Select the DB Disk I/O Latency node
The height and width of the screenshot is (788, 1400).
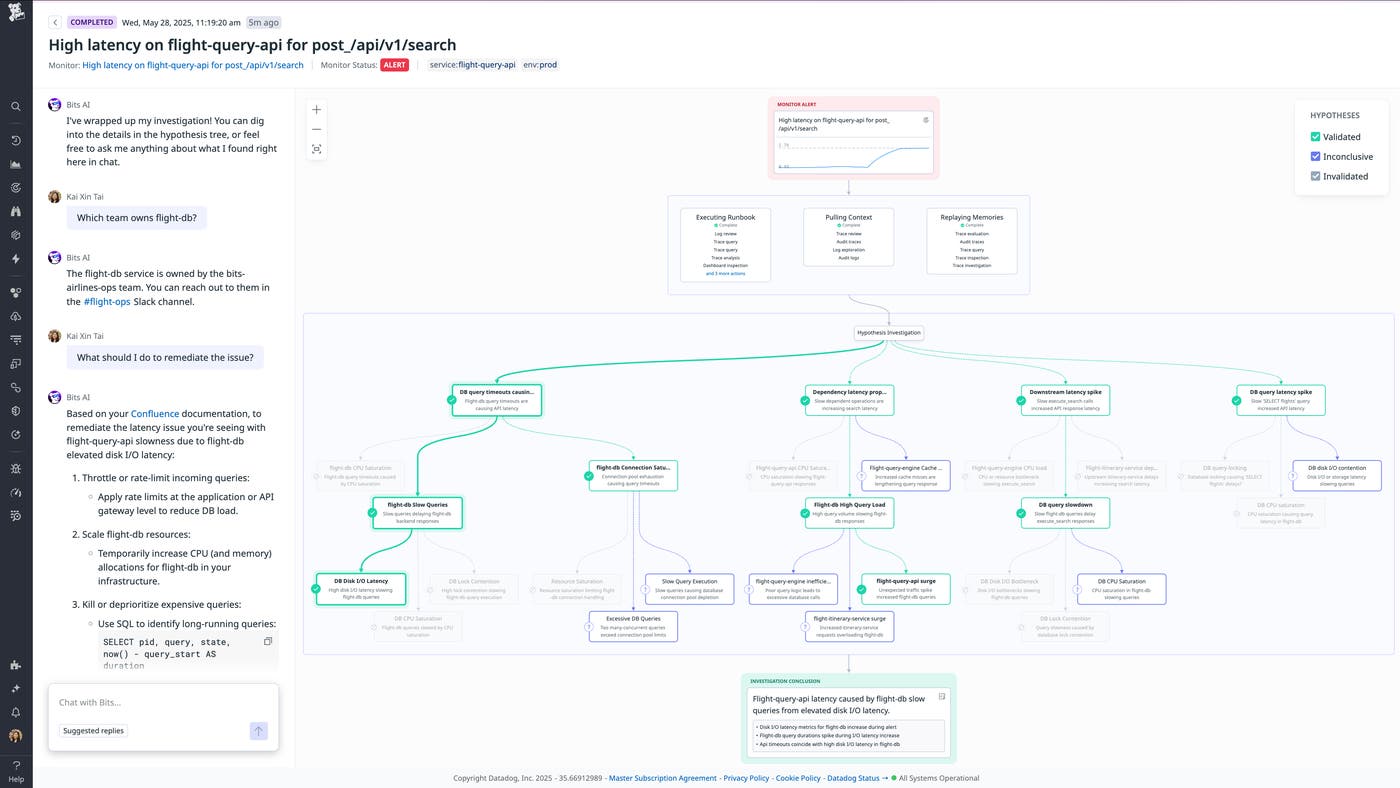(x=361, y=587)
